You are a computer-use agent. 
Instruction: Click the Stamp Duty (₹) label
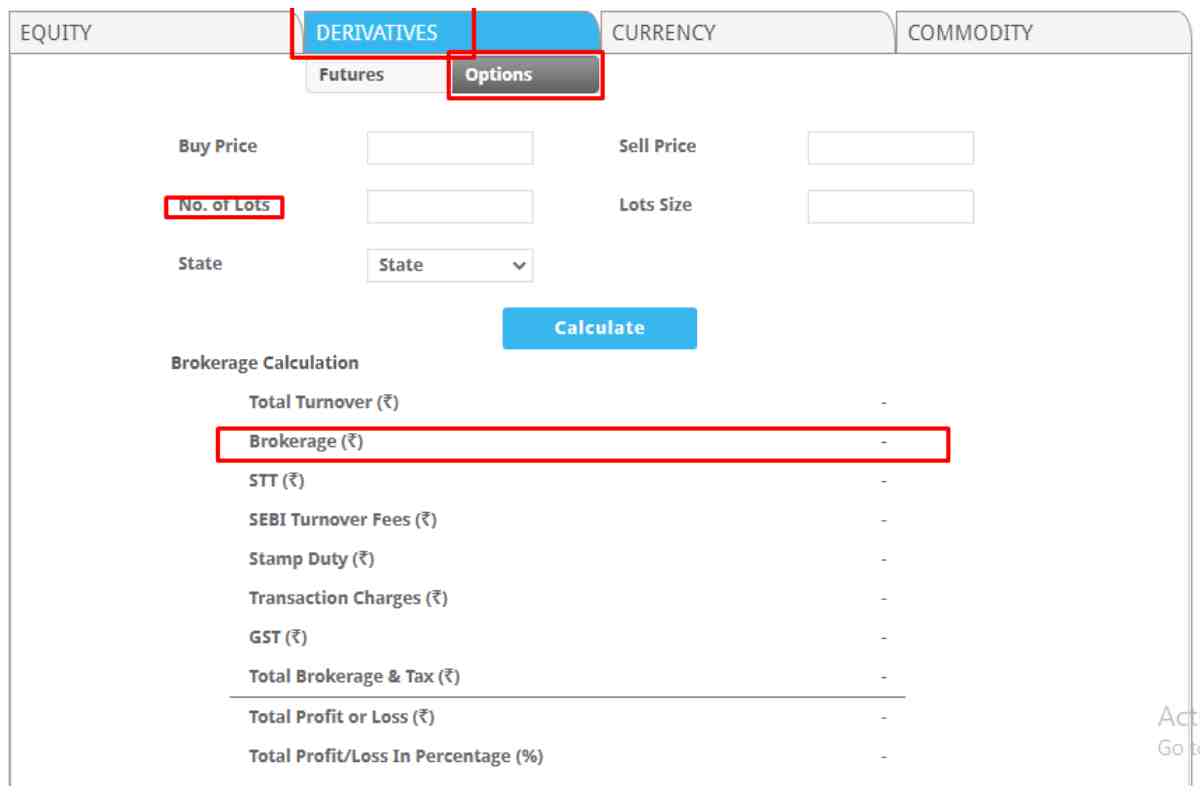[x=311, y=559]
